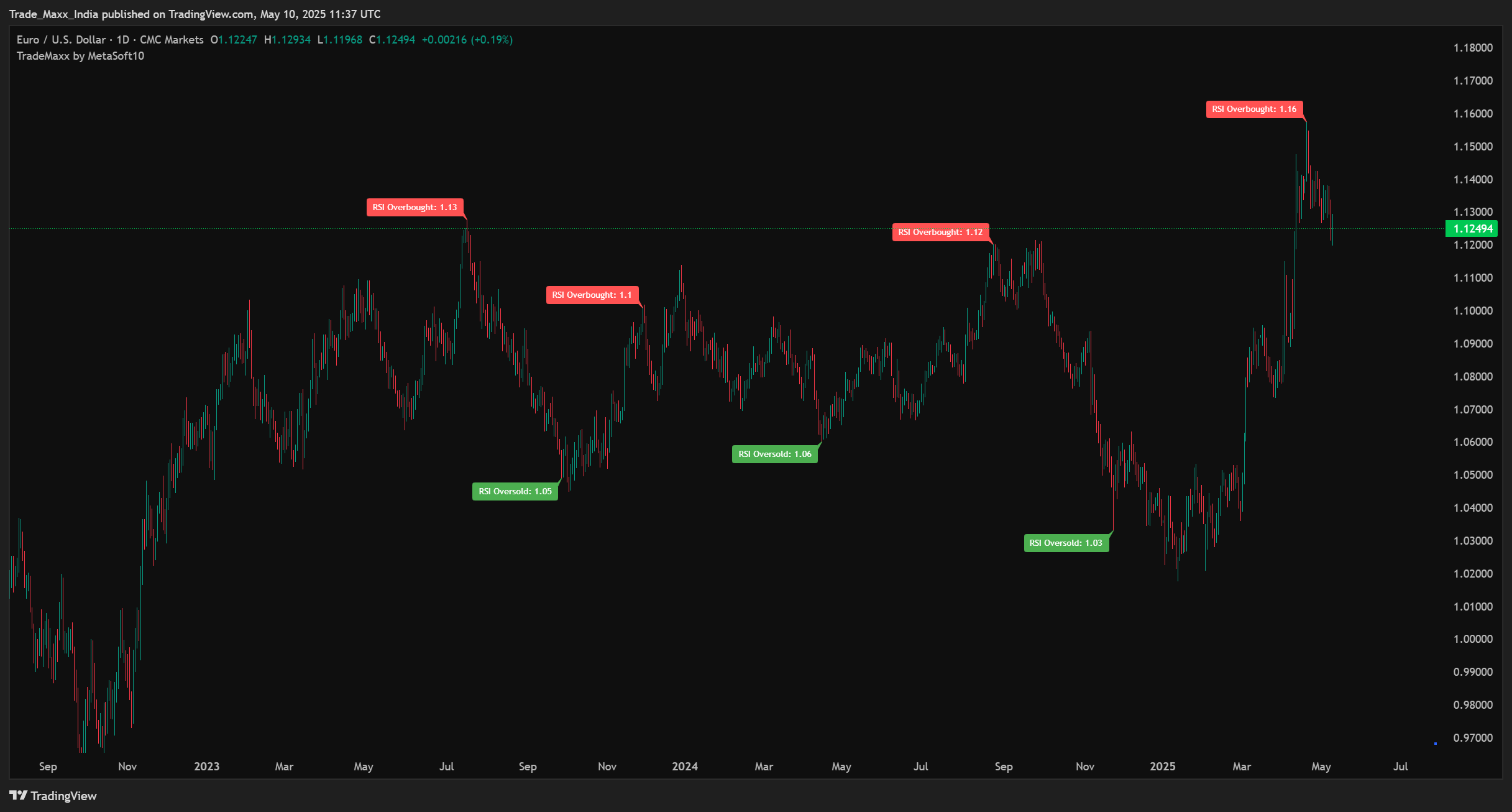Click the 'TradeMaxx by MetaSoft10' indicator label
Screen dimensions: 1512x812
pos(80,55)
